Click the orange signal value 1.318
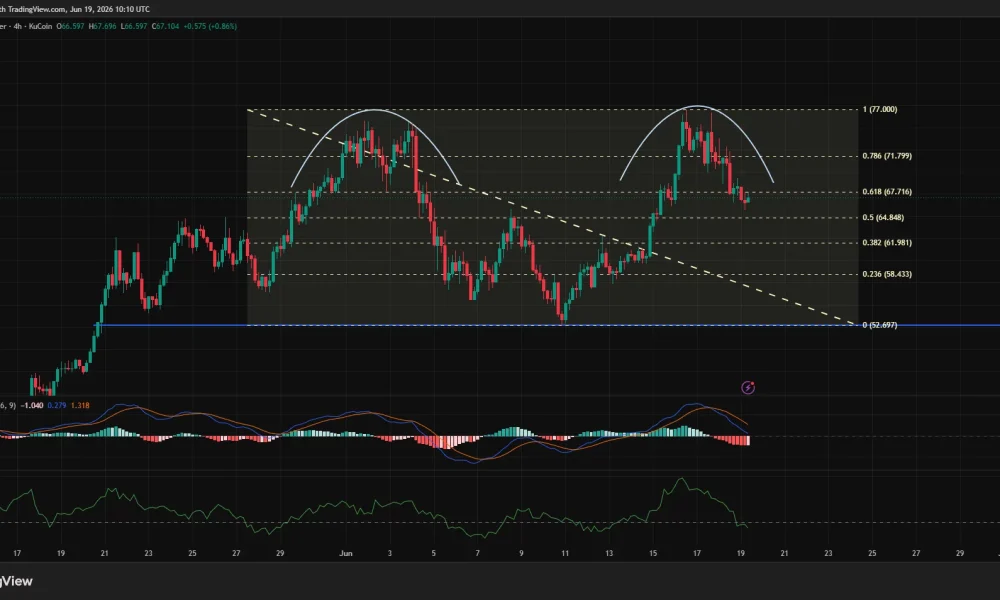 [x=80, y=406]
